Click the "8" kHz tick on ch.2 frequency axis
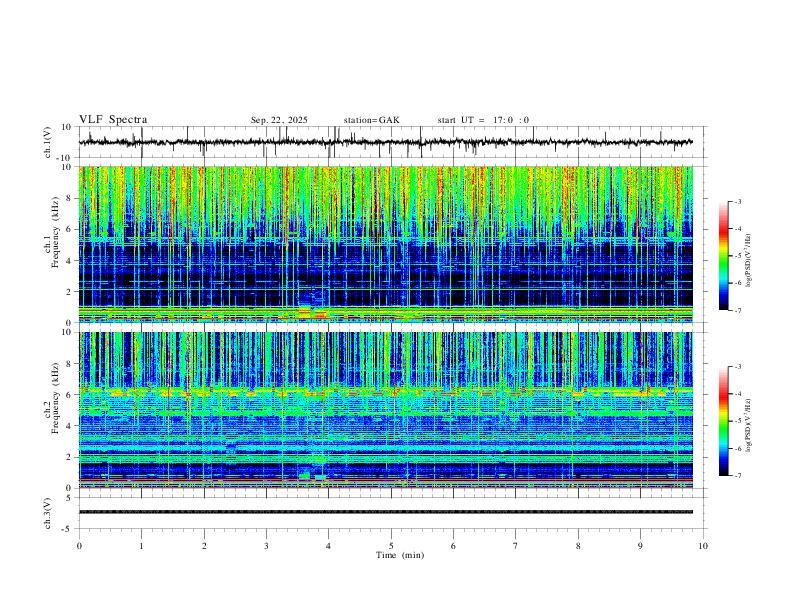Image resolution: width=792 pixels, height=612 pixels. click(x=69, y=364)
